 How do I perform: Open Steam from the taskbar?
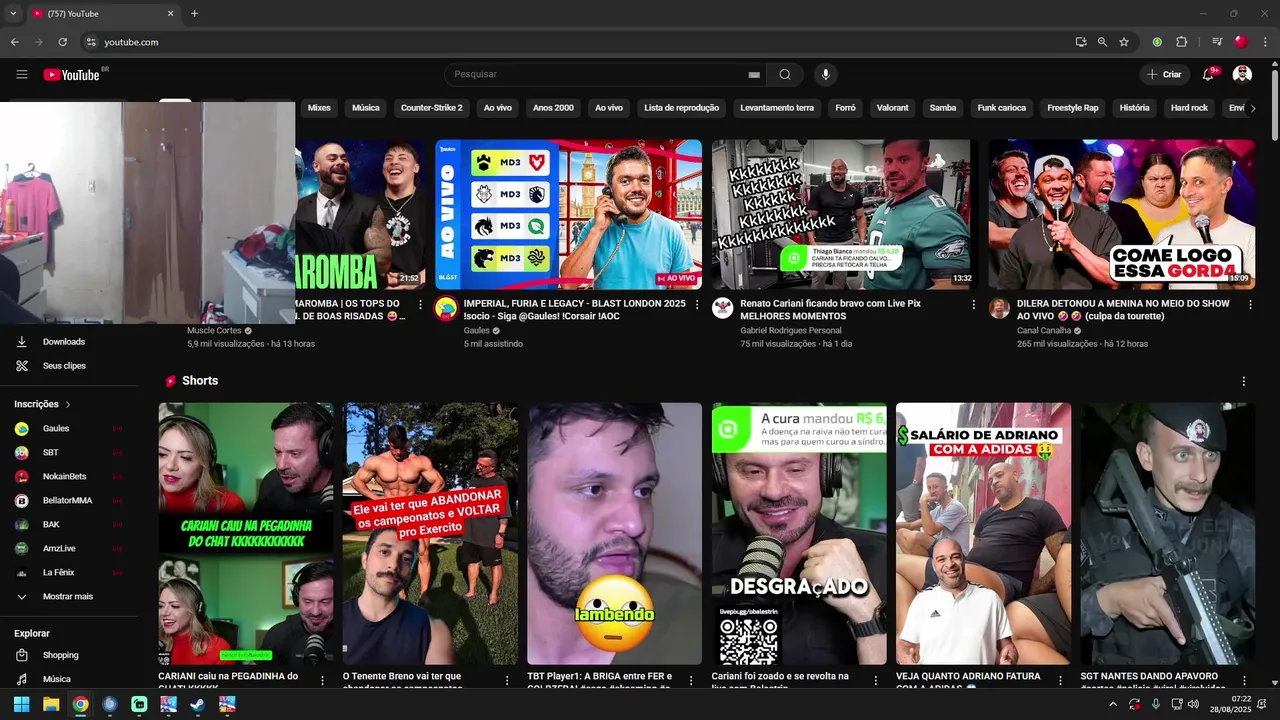pos(198,704)
